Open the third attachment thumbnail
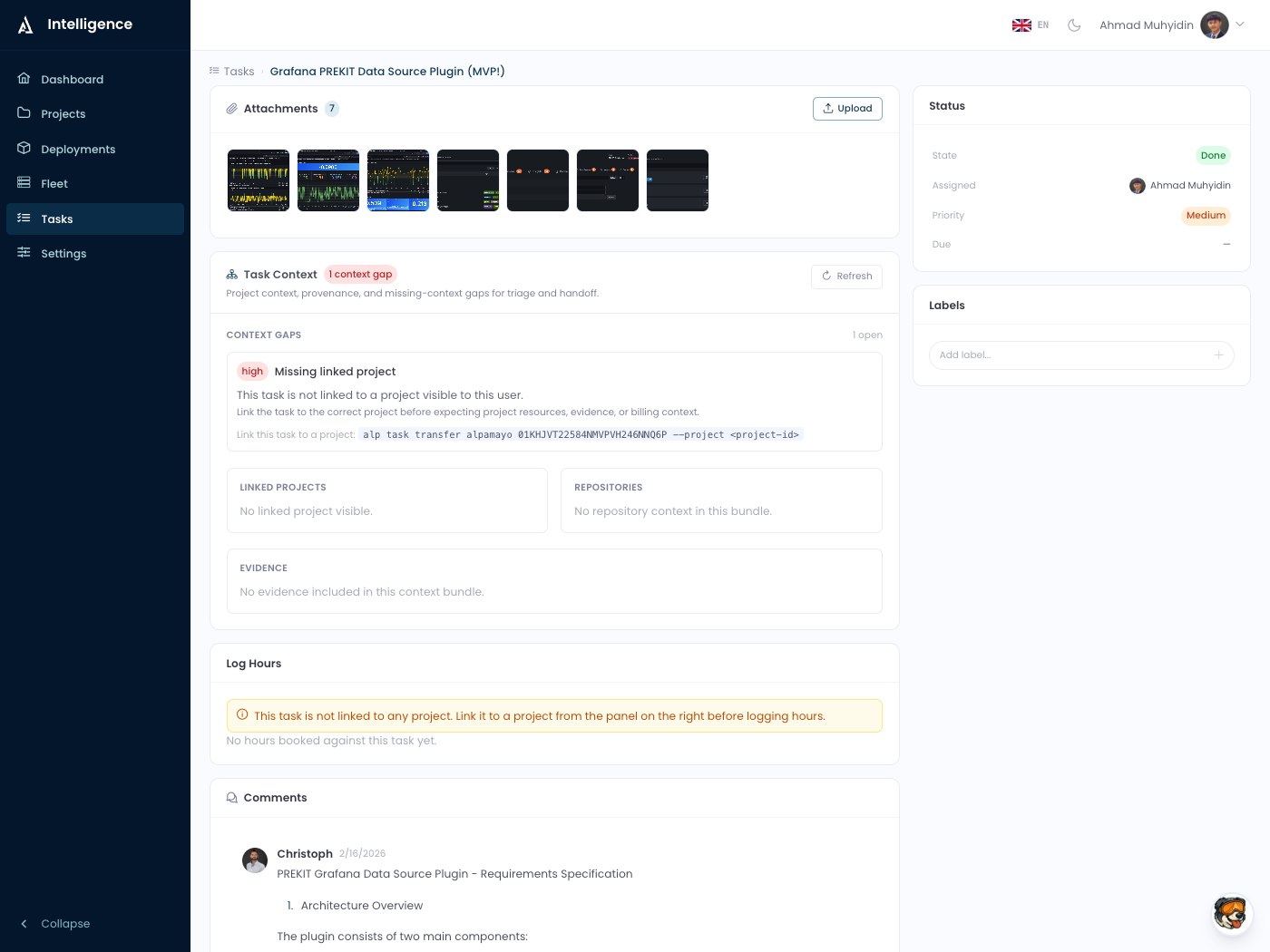 point(398,180)
